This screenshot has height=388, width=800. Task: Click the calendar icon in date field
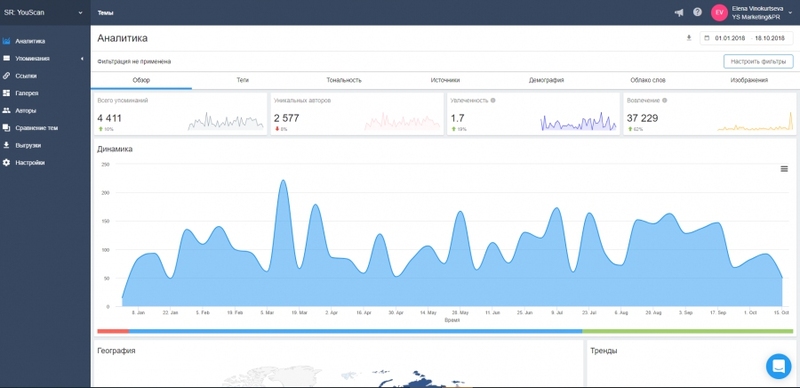tap(708, 38)
